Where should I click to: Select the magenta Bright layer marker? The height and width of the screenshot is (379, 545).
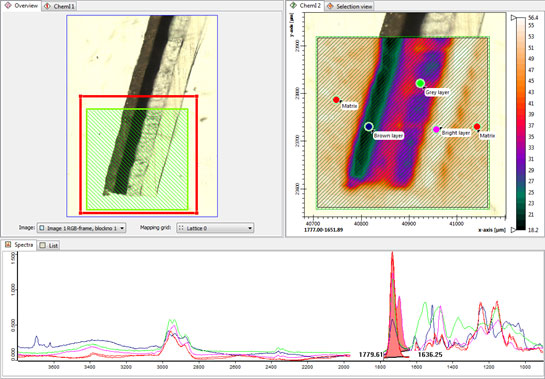(436, 129)
